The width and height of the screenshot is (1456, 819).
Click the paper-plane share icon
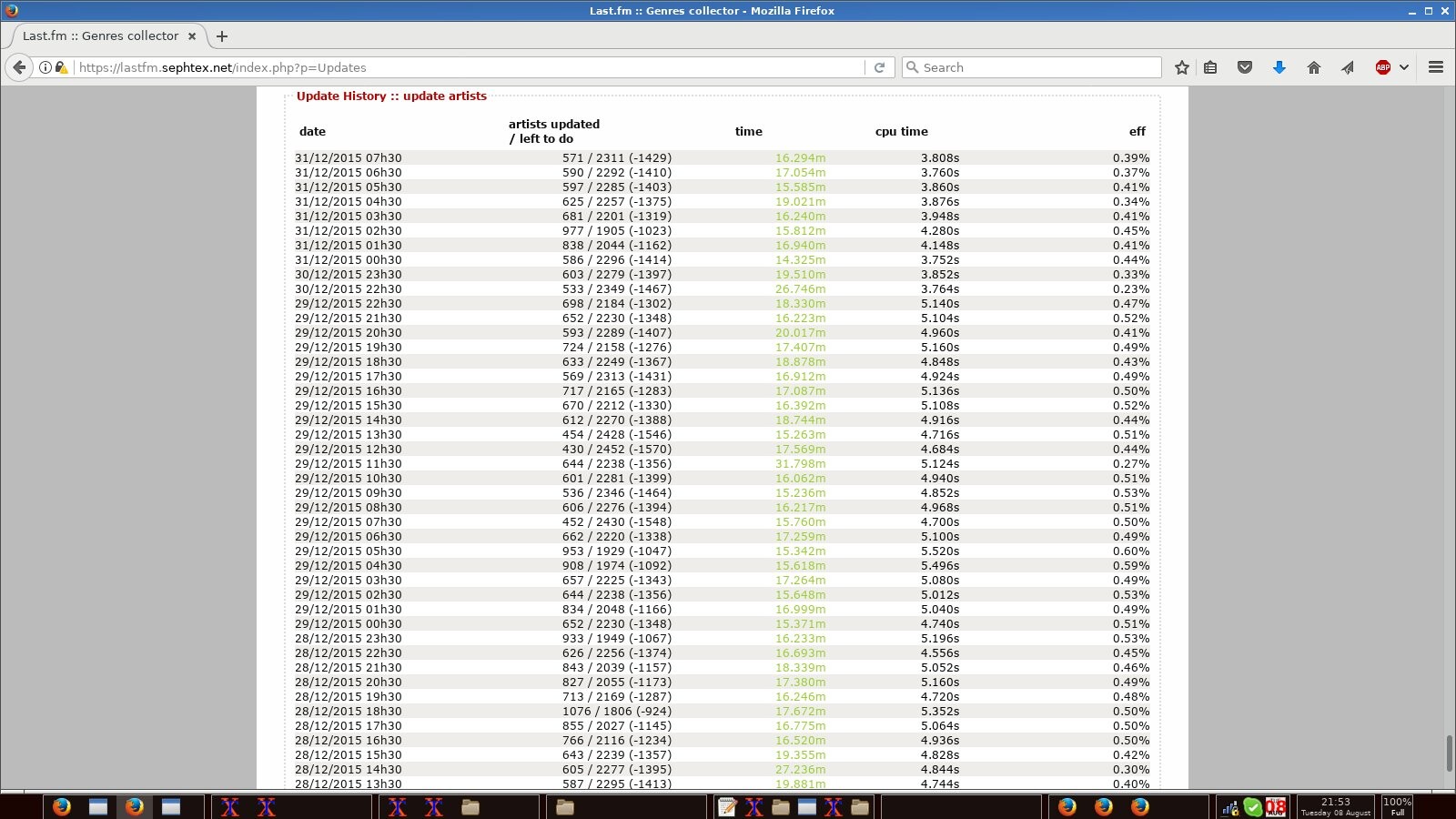(1348, 67)
